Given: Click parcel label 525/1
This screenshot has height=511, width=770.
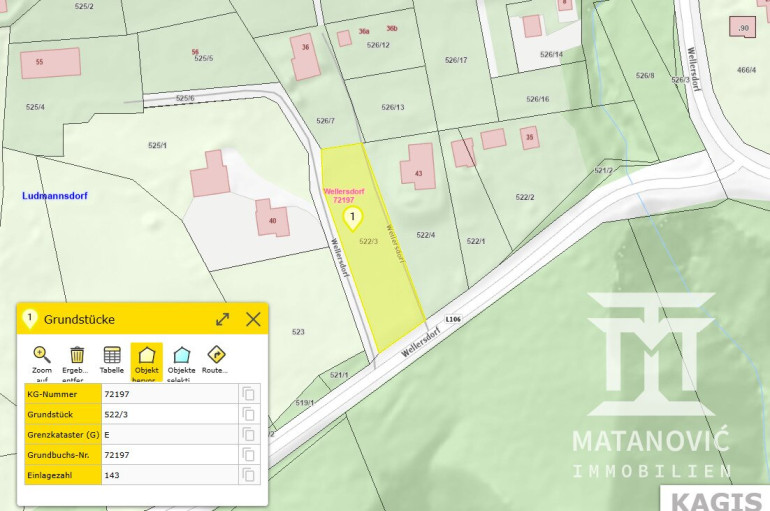Looking at the screenshot, I should pyautogui.click(x=157, y=145).
